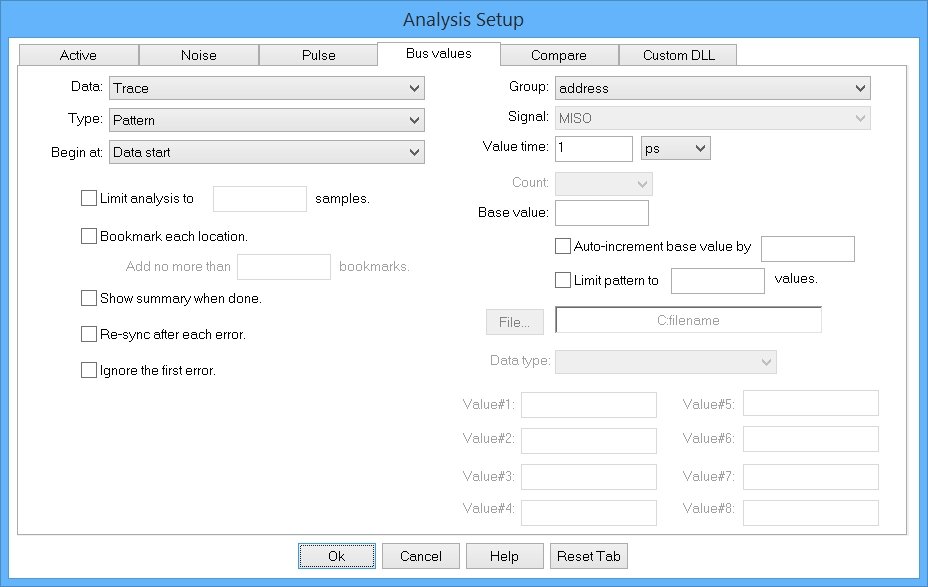Focus the Base value text box

point(601,213)
